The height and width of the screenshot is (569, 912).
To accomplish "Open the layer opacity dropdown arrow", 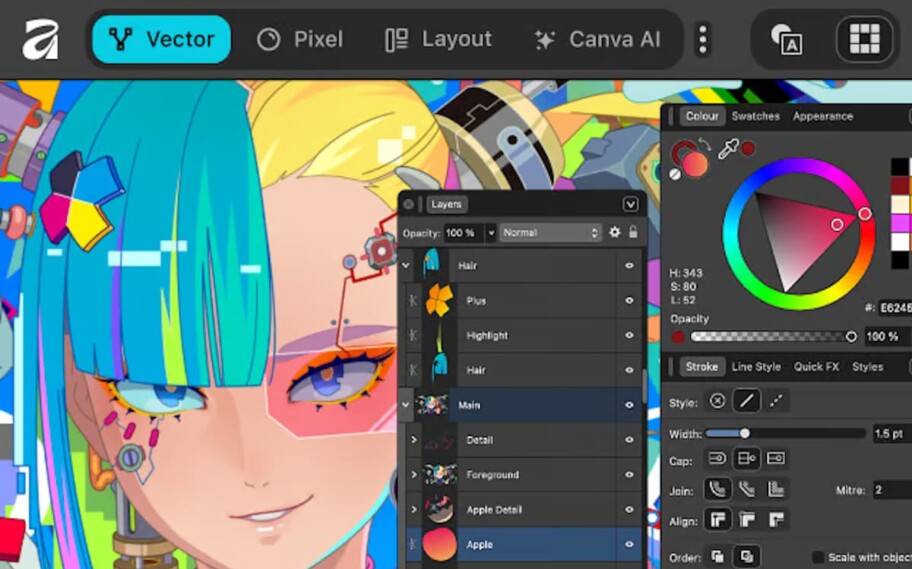I will click(x=491, y=233).
